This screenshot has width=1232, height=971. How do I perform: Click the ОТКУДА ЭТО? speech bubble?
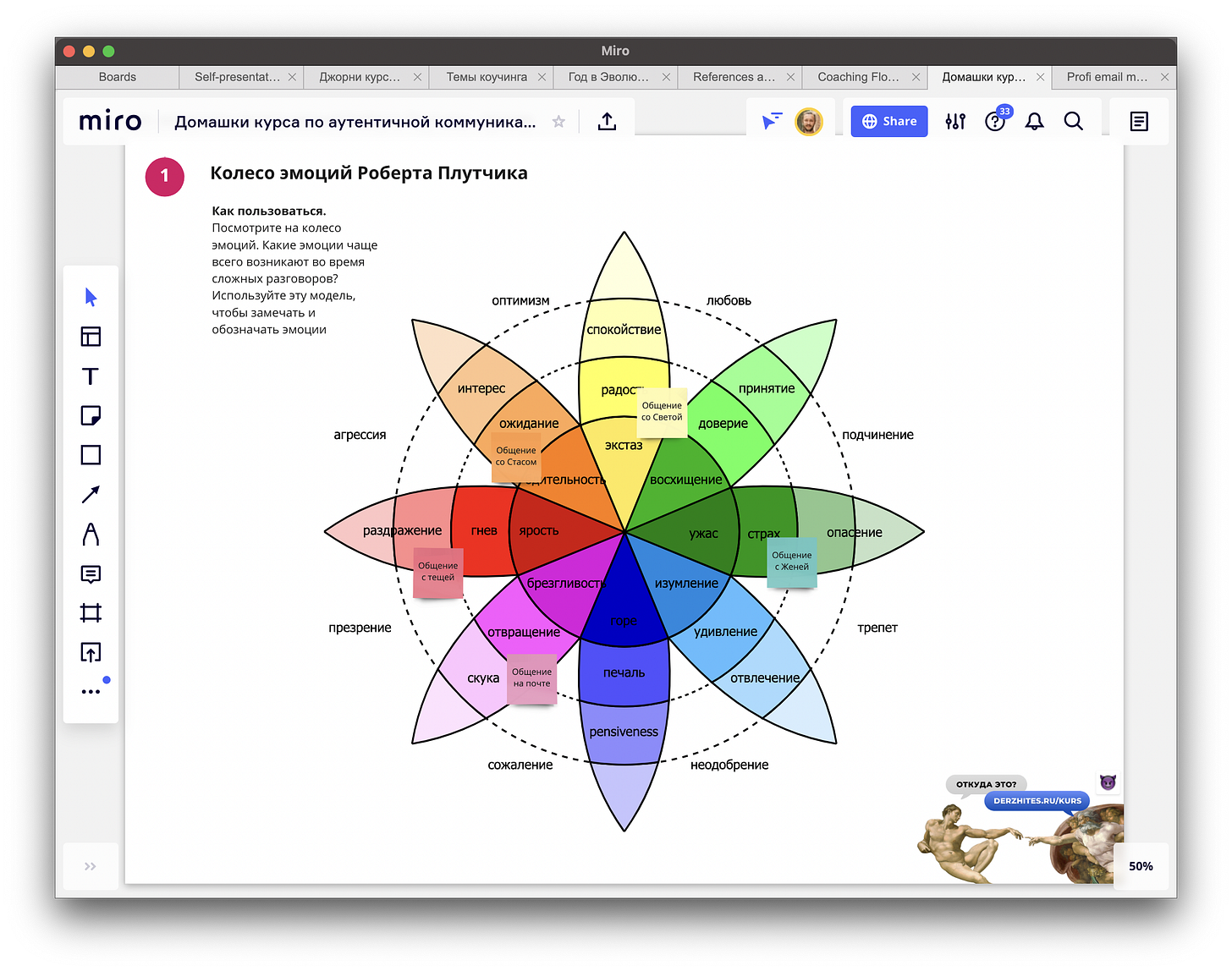pos(986,785)
